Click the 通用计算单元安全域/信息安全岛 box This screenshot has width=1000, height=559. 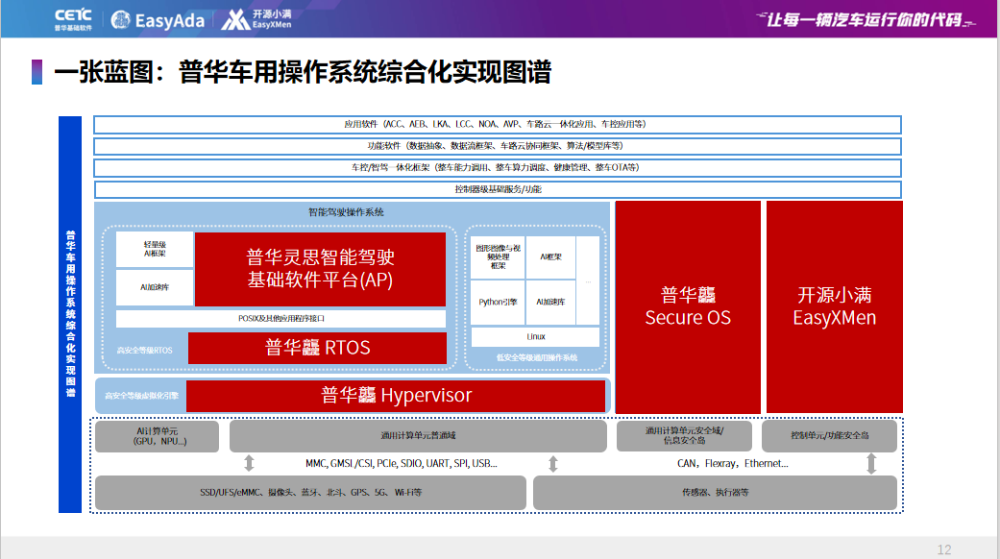[684, 436]
